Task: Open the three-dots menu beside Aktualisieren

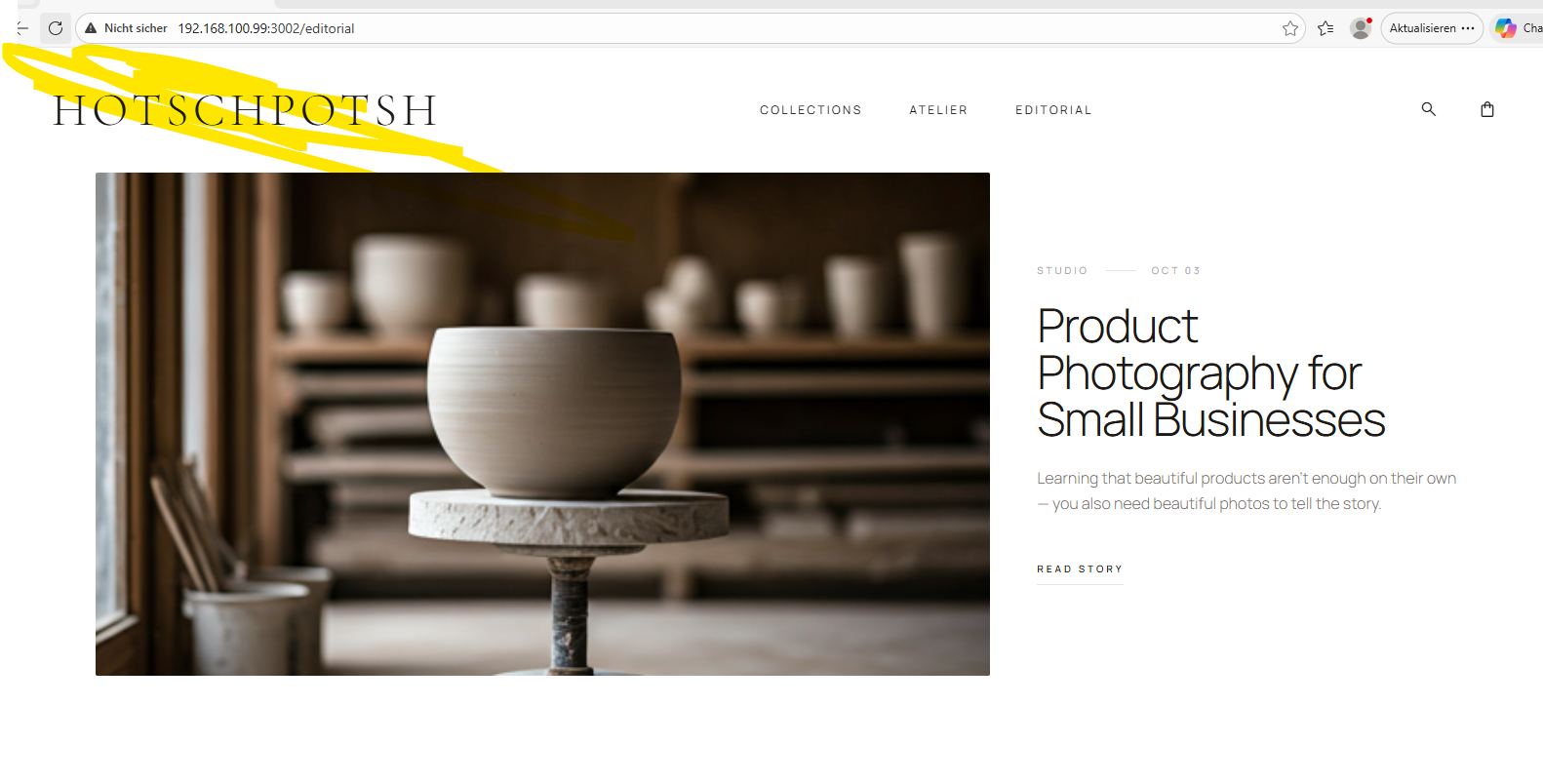Action: click(x=1468, y=28)
